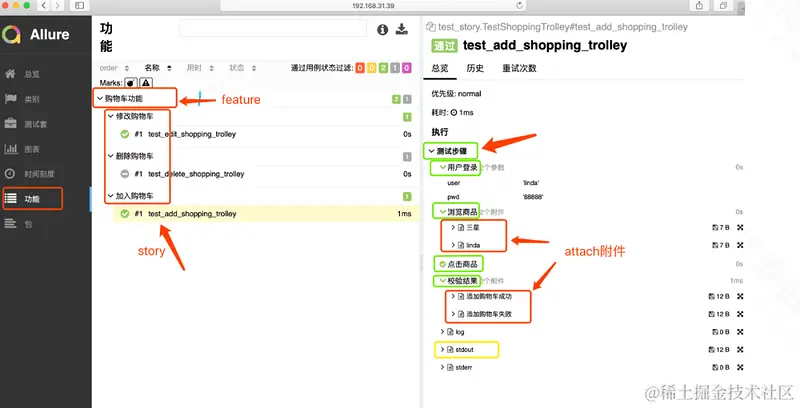This screenshot has height=408, width=800.
Task: Expand the 三星 attachment
Action: (453, 227)
